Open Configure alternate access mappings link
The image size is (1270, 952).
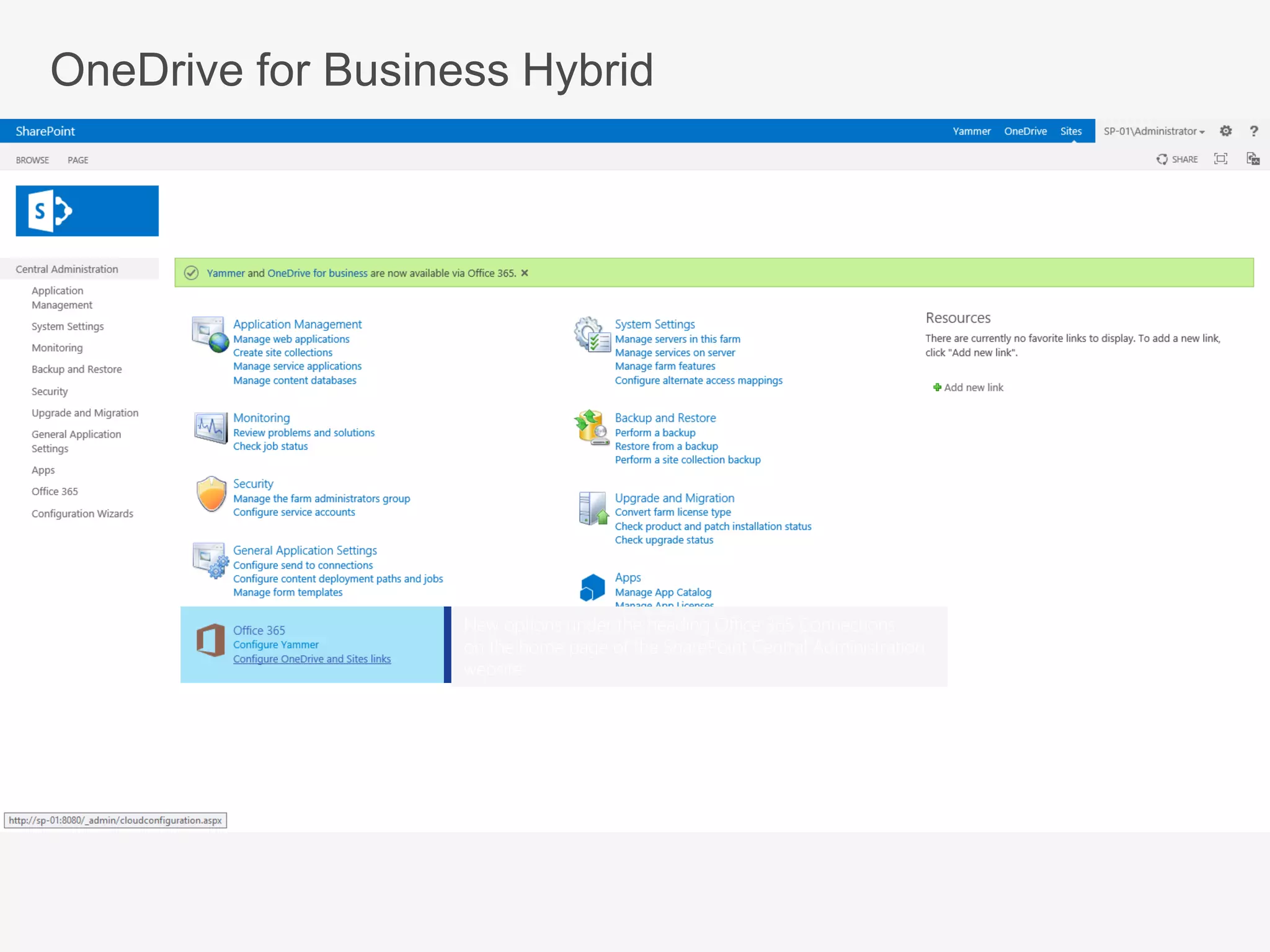699,381
